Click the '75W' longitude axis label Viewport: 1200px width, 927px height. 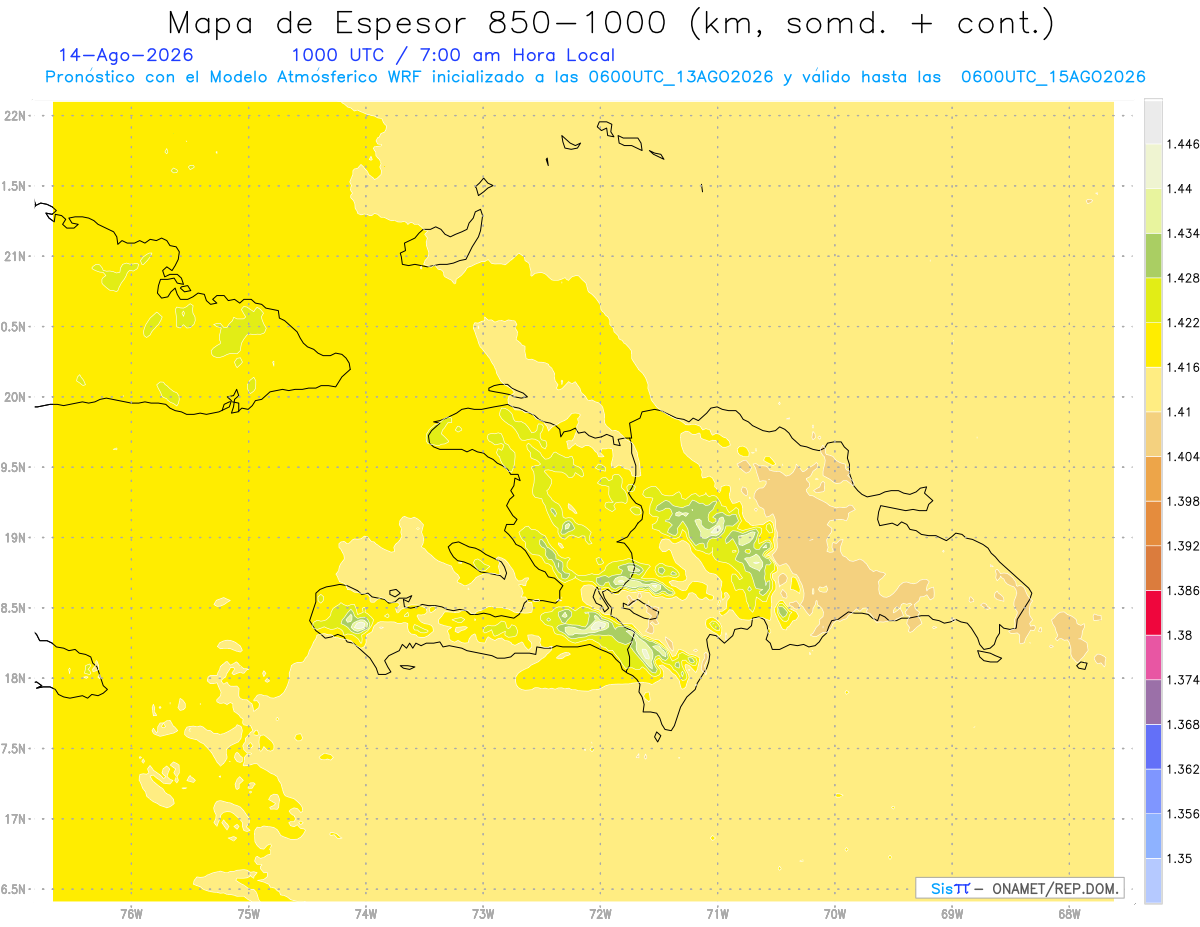pyautogui.click(x=249, y=914)
